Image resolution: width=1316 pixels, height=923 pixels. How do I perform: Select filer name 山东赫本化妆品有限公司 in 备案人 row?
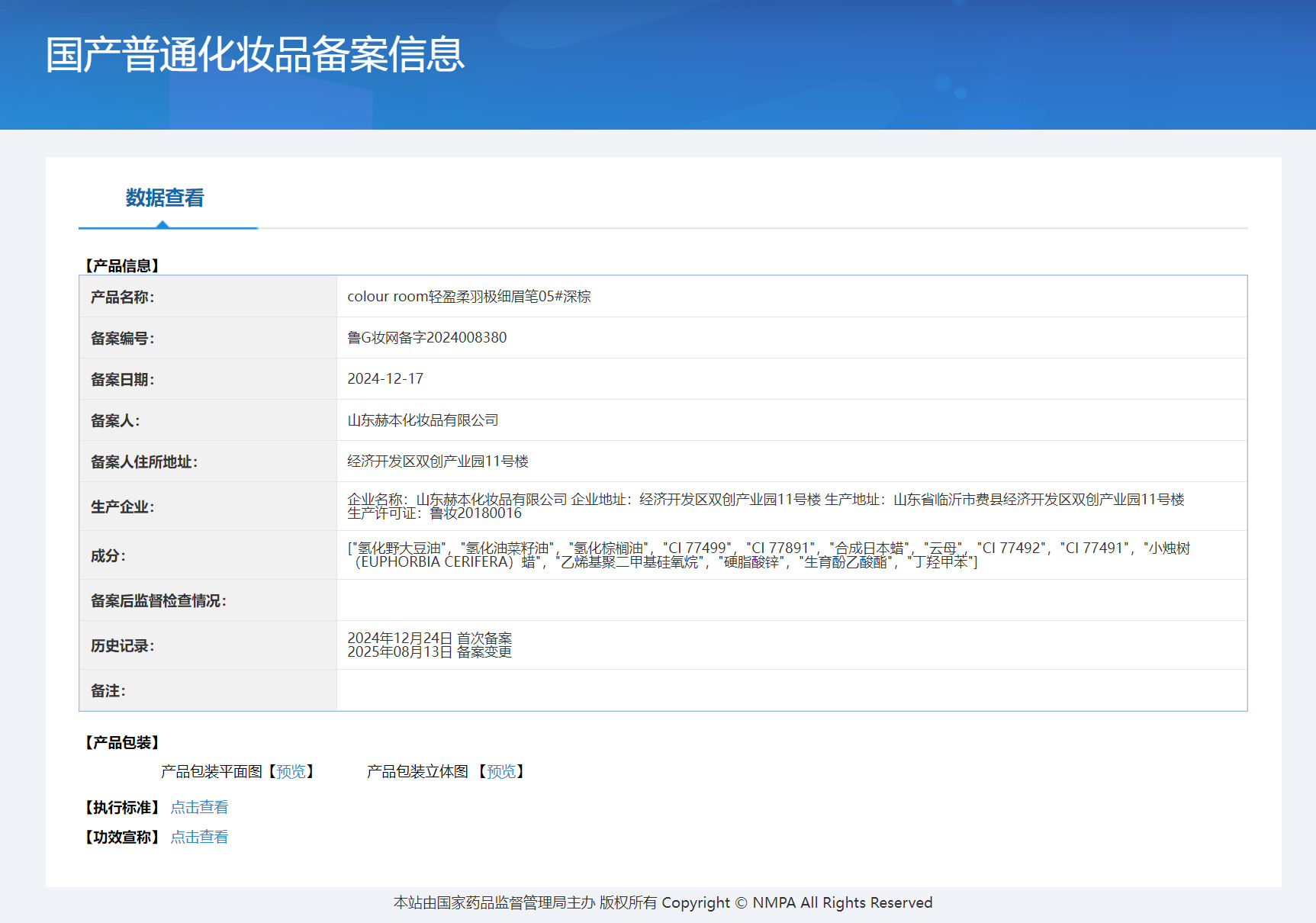point(423,420)
